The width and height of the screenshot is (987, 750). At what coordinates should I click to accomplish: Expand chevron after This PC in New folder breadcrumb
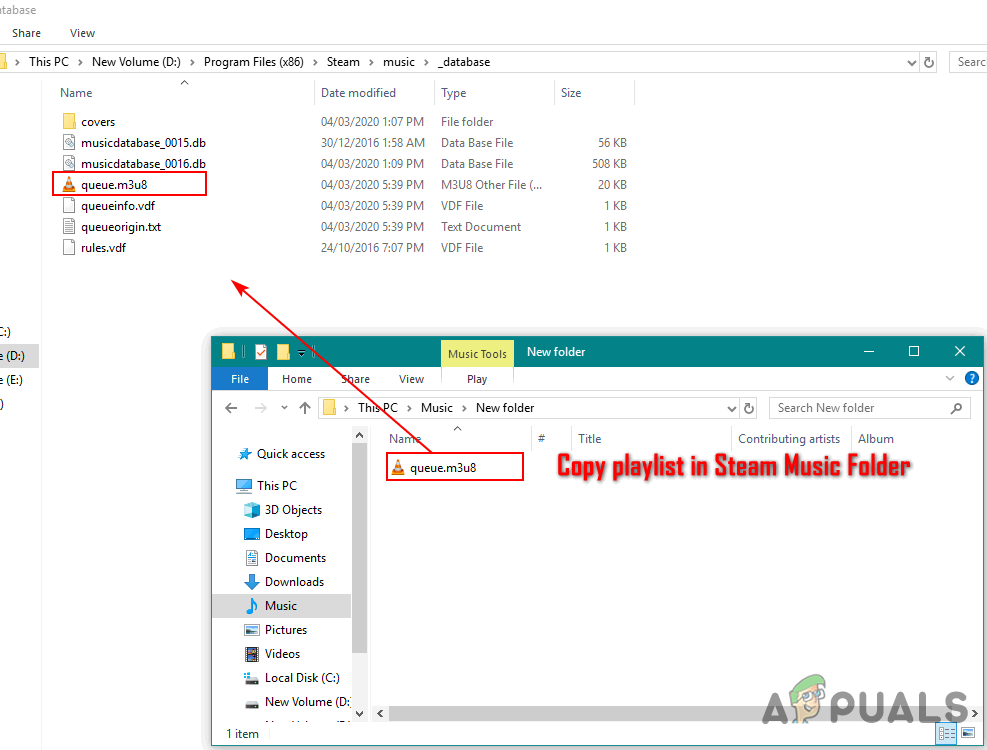[409, 408]
